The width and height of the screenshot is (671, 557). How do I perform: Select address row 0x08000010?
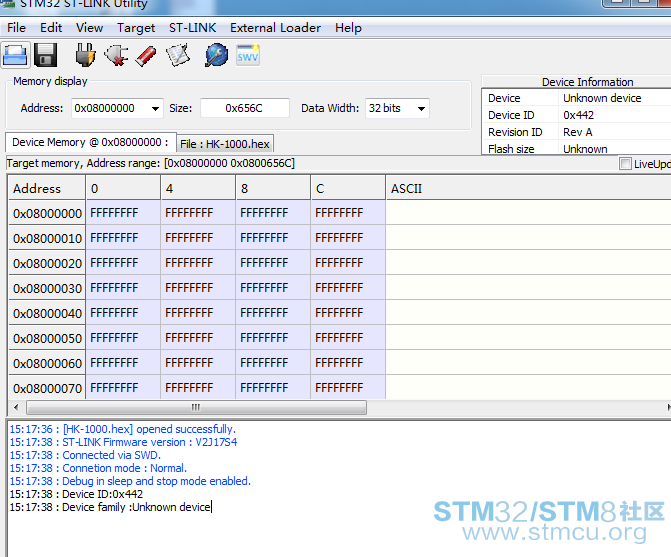click(48, 238)
